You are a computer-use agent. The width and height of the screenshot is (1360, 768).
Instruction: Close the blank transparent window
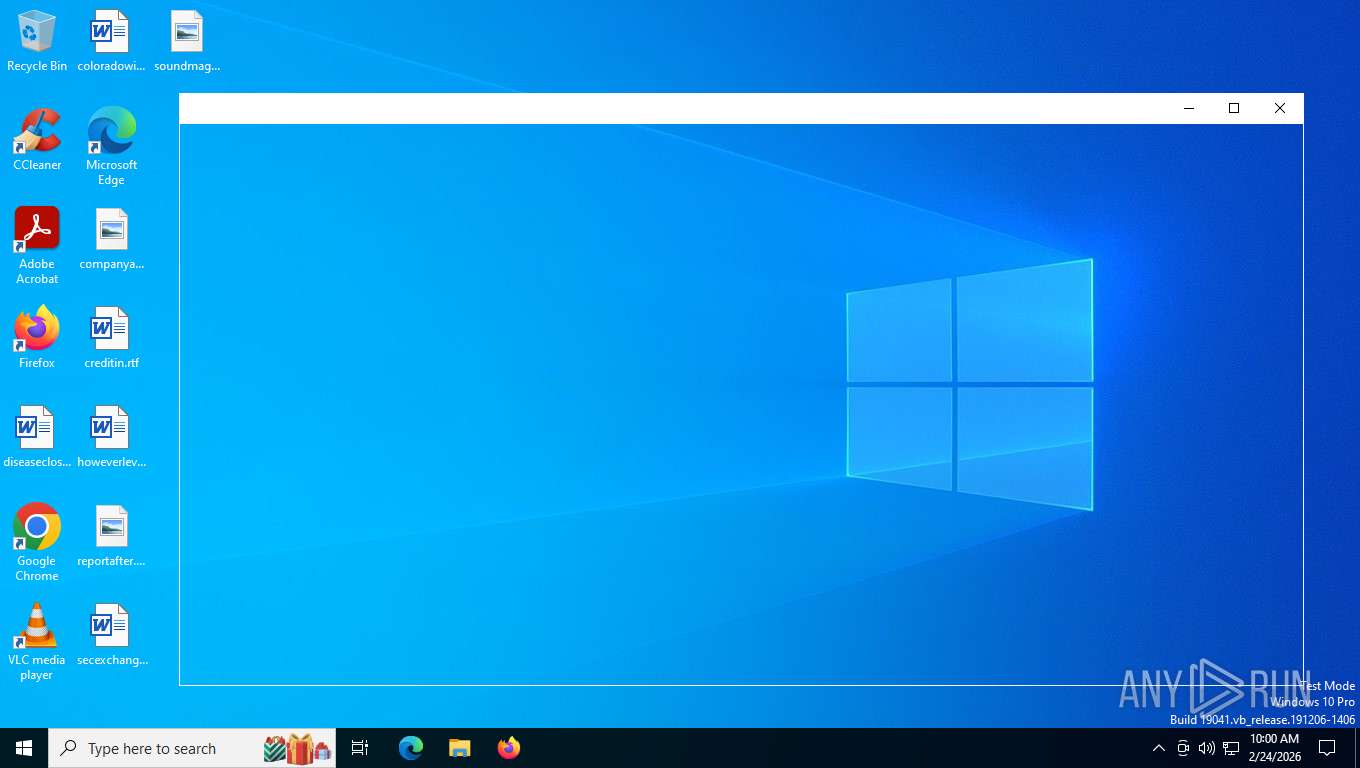(x=1280, y=108)
